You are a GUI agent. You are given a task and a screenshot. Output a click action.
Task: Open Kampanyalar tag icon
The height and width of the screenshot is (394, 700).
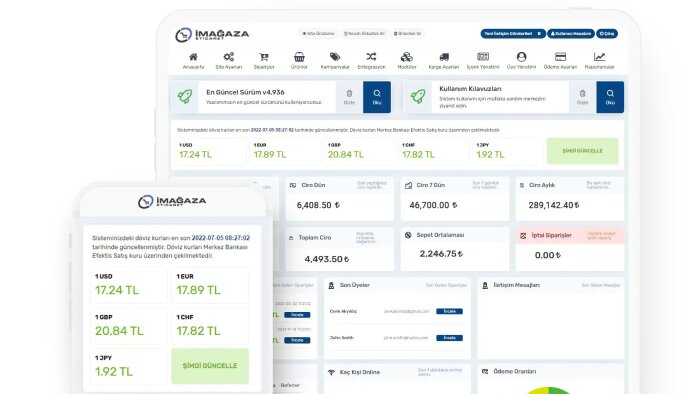(x=335, y=57)
